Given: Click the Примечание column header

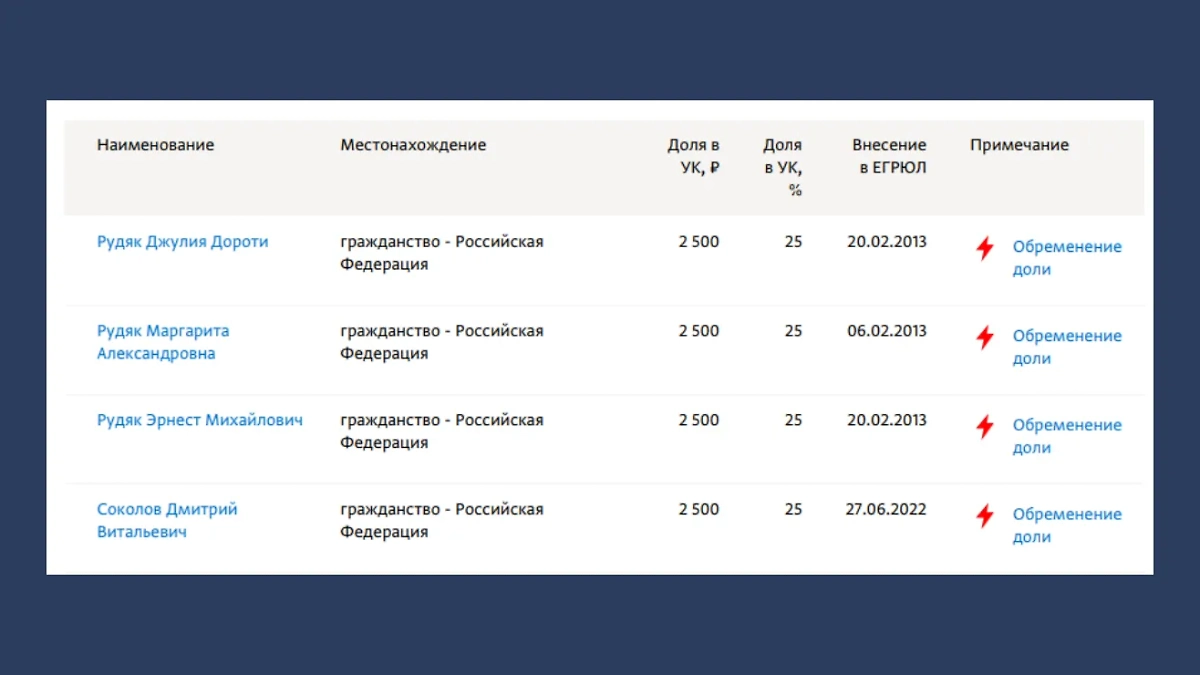Looking at the screenshot, I should tap(1019, 145).
